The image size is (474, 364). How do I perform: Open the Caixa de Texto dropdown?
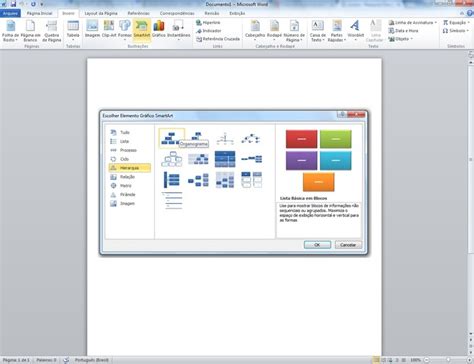(318, 31)
